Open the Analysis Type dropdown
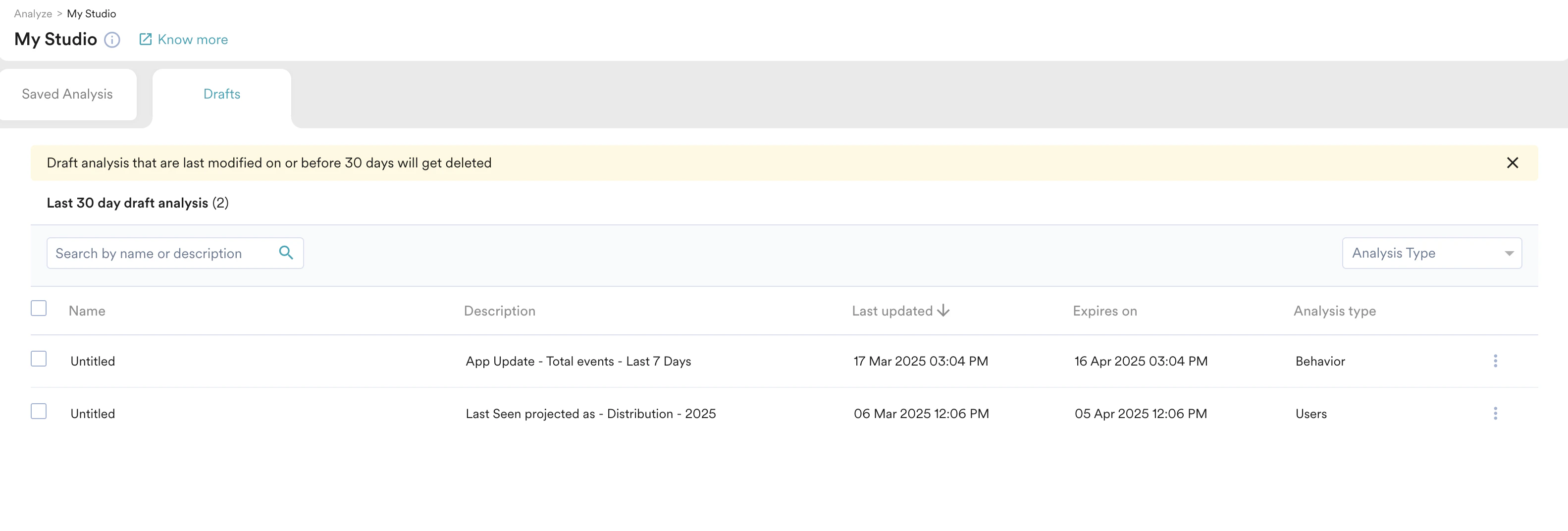This screenshot has height=531, width=1568. [1432, 253]
